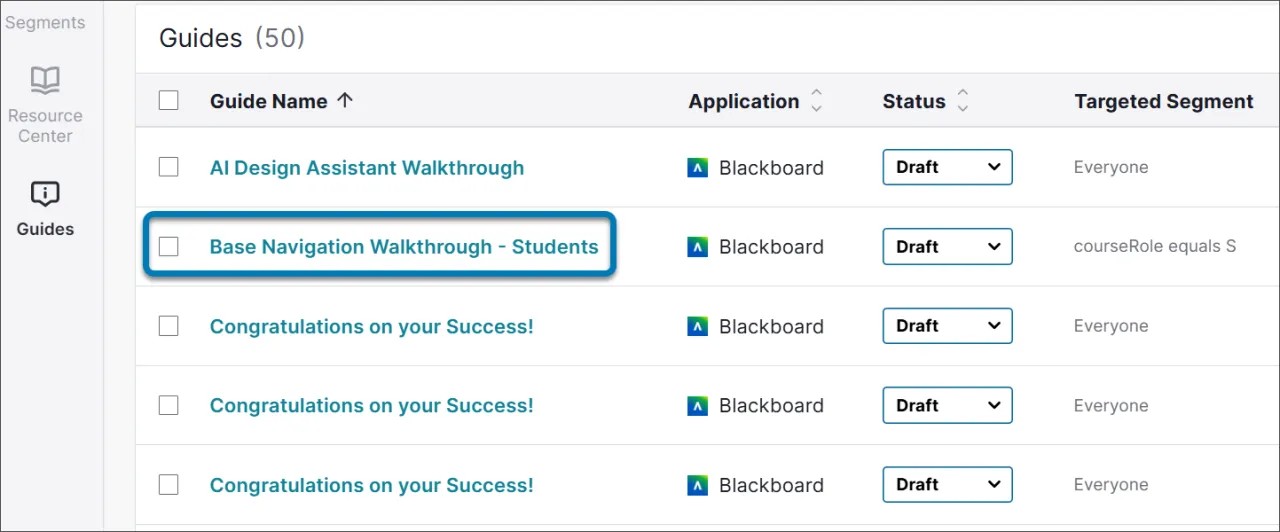The image size is (1280, 532).
Task: Check the first Congratulations on your Success! checkbox
Action: pyautogui.click(x=169, y=326)
